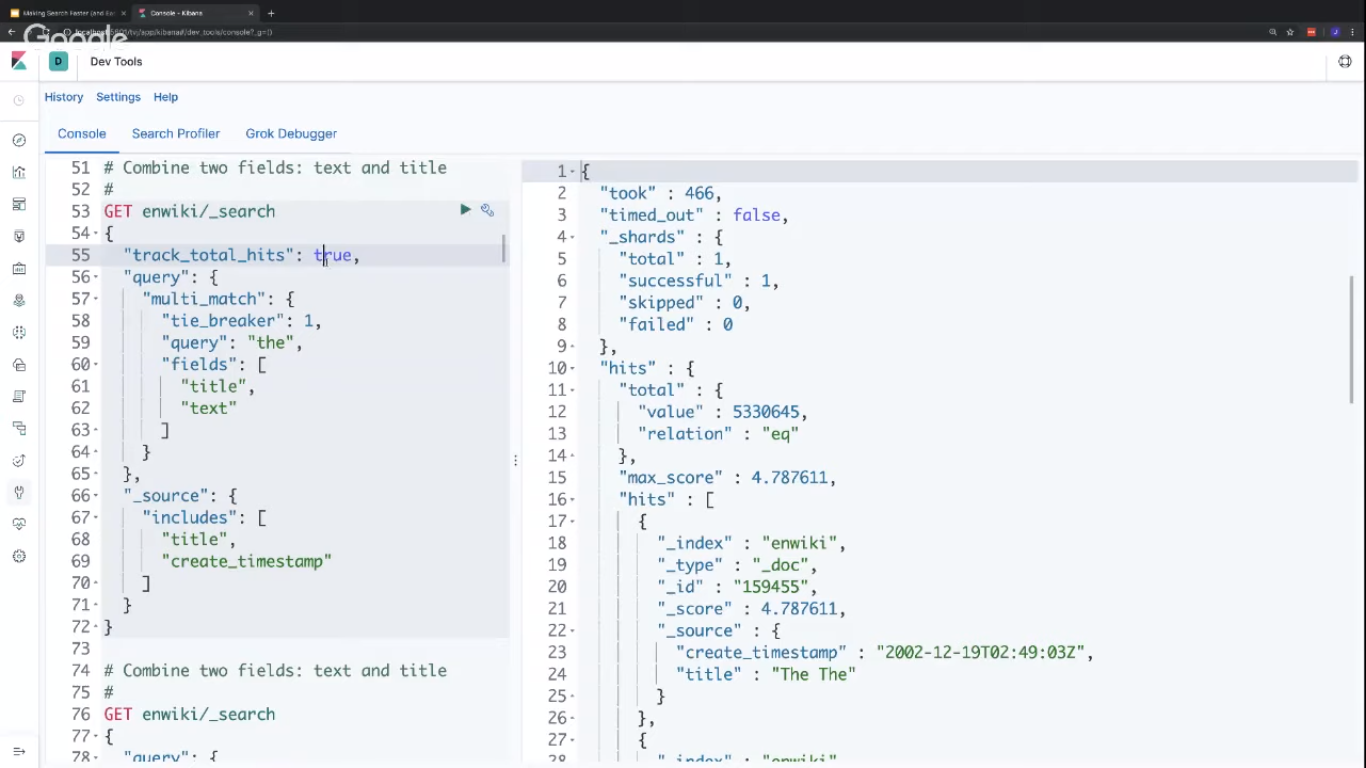Open Management via the gear sidebar icon
The height and width of the screenshot is (768, 1366).
click(x=19, y=556)
